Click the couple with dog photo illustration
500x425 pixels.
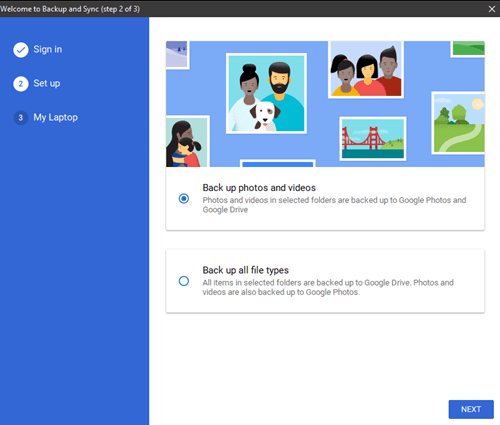point(266,93)
